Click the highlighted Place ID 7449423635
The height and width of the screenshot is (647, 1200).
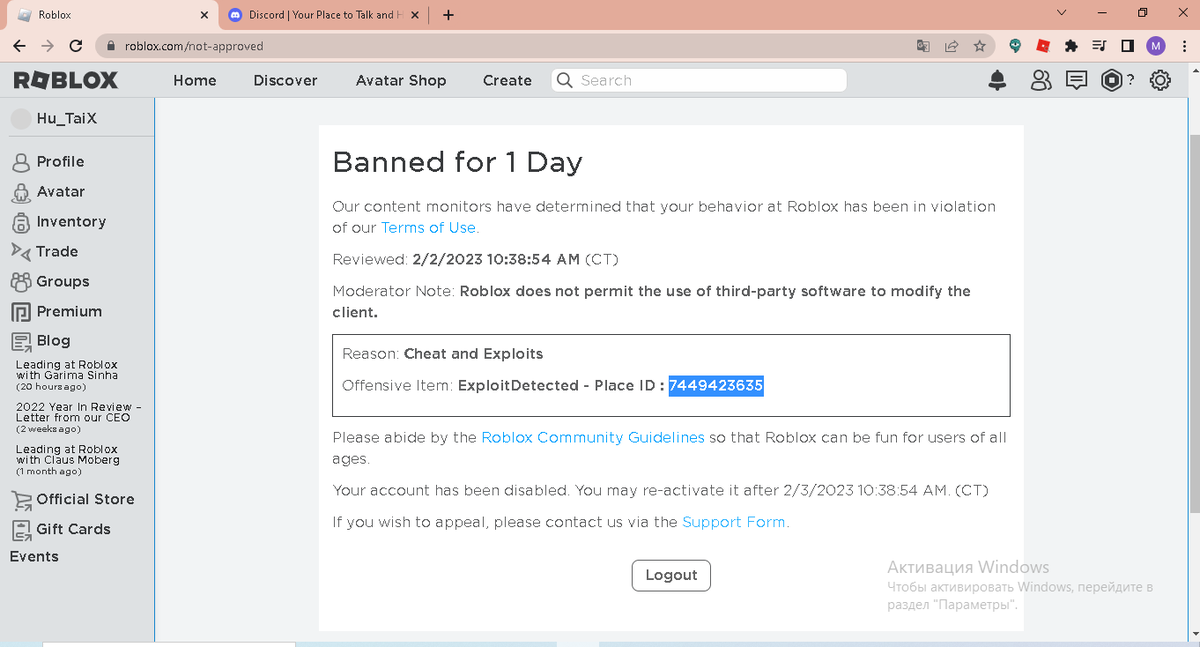click(x=716, y=386)
